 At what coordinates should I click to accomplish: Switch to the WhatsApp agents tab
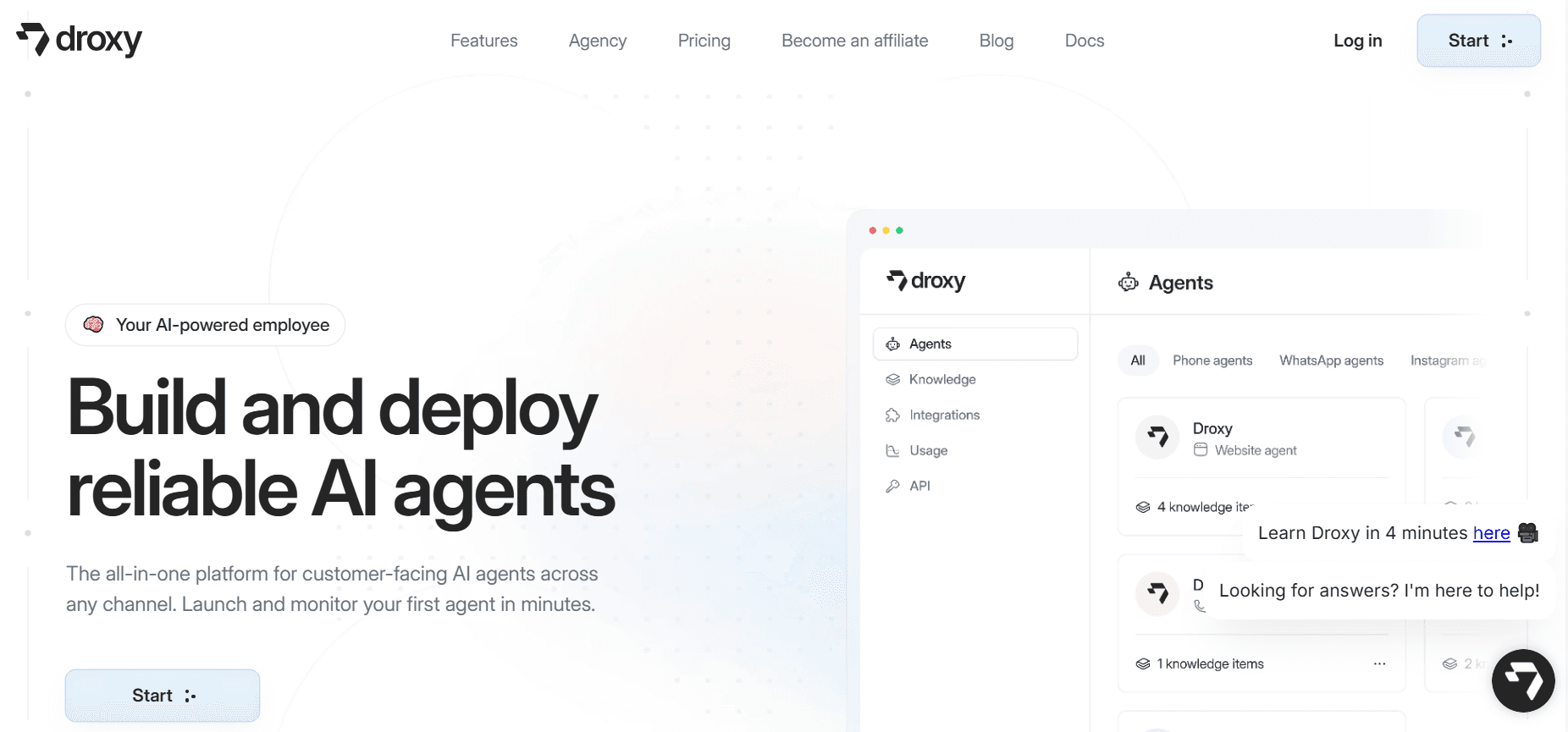(x=1331, y=360)
